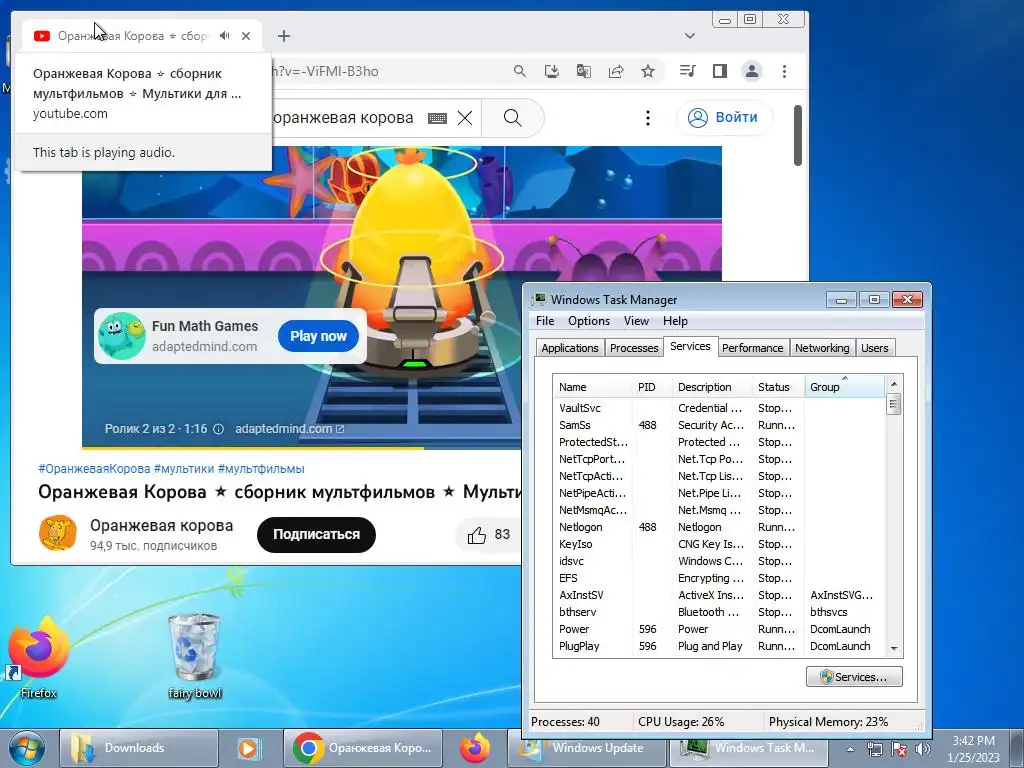Select the Netlogon service row
The height and width of the screenshot is (768, 1024).
(719, 527)
